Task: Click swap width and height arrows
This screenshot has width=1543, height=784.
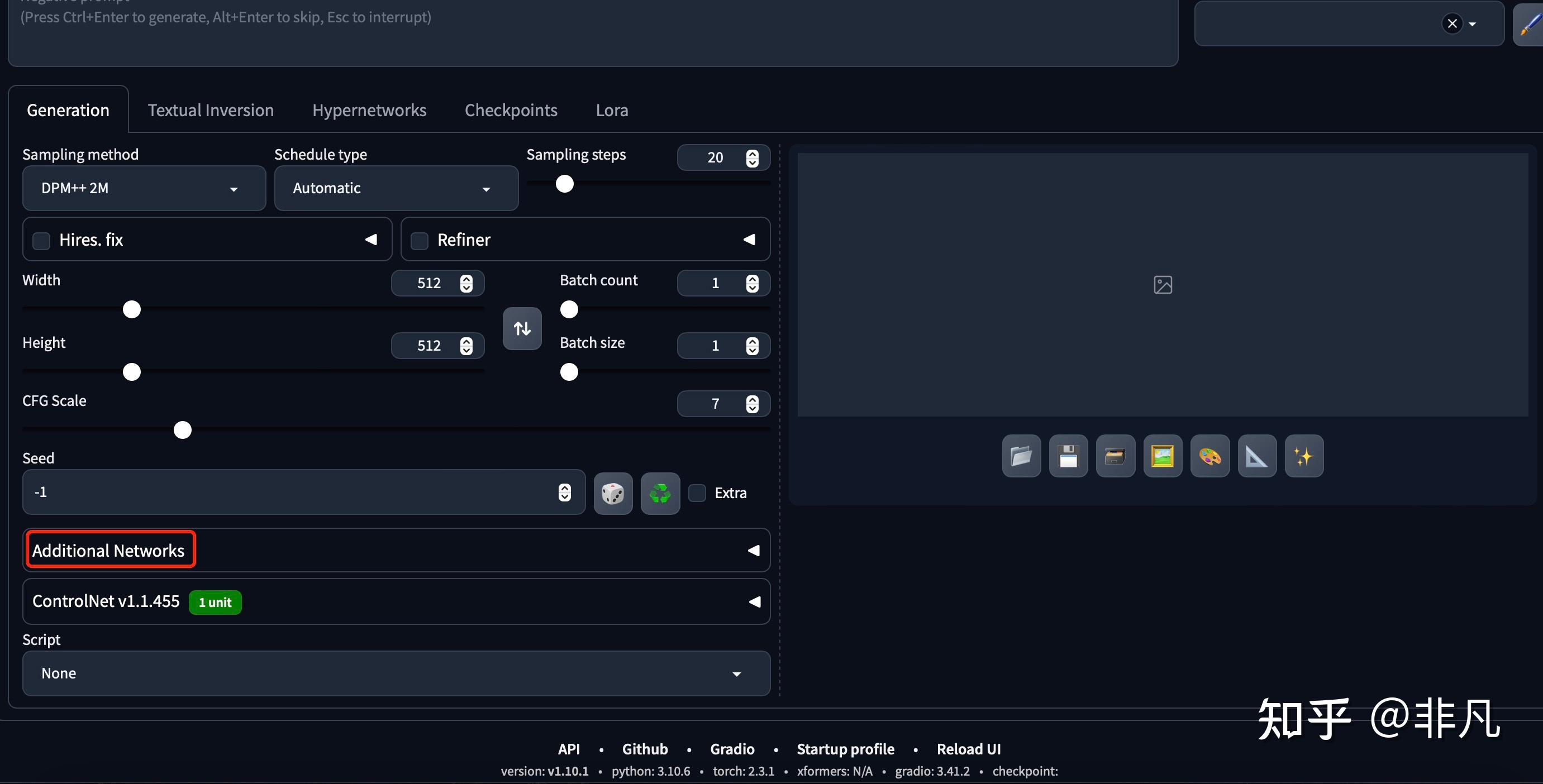Action: coord(522,328)
